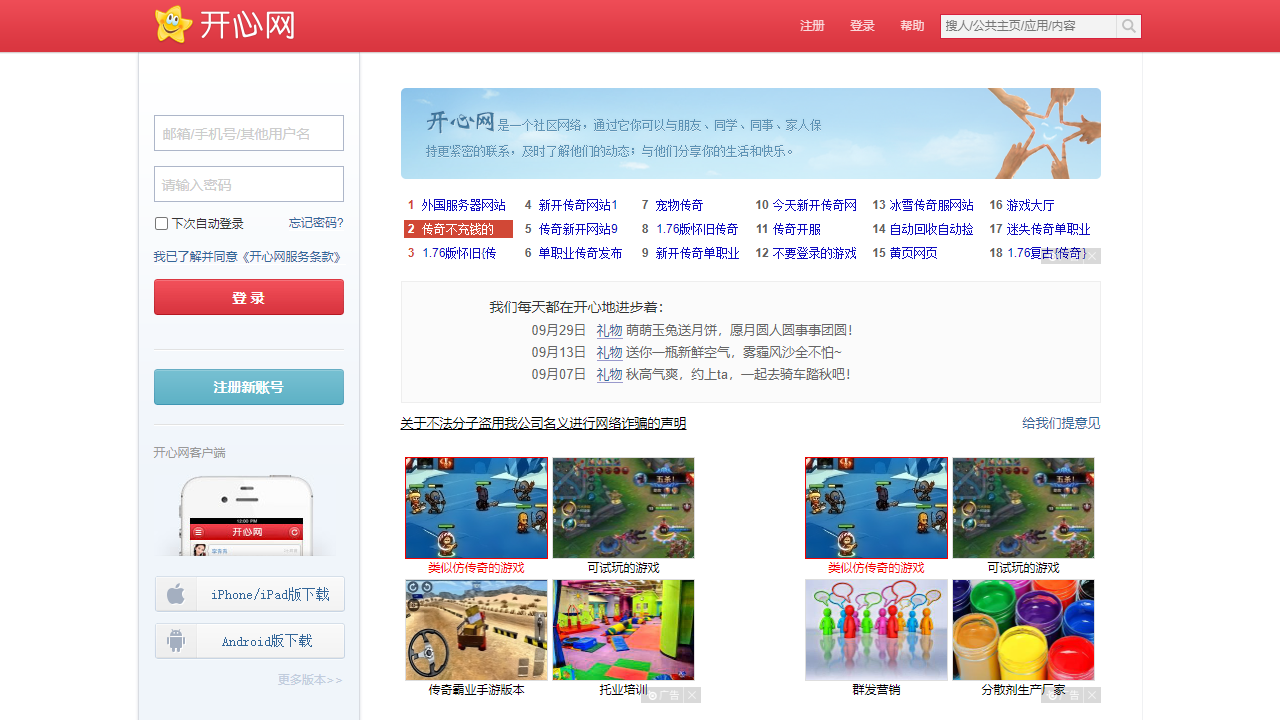
Task: Tick the 下次自动登录 checkbox
Action: click(x=161, y=224)
